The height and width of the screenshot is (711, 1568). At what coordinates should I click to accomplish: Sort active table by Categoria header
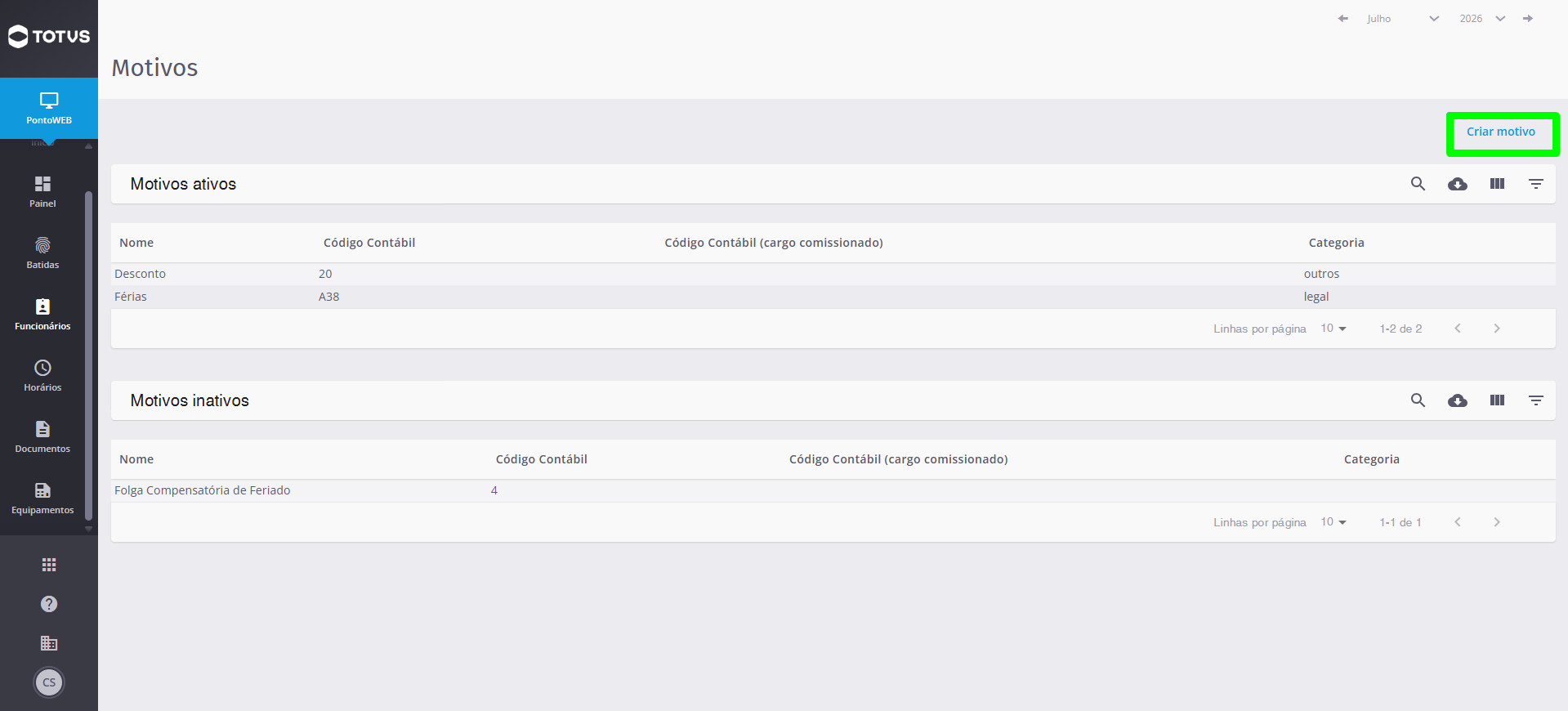pyautogui.click(x=1337, y=243)
